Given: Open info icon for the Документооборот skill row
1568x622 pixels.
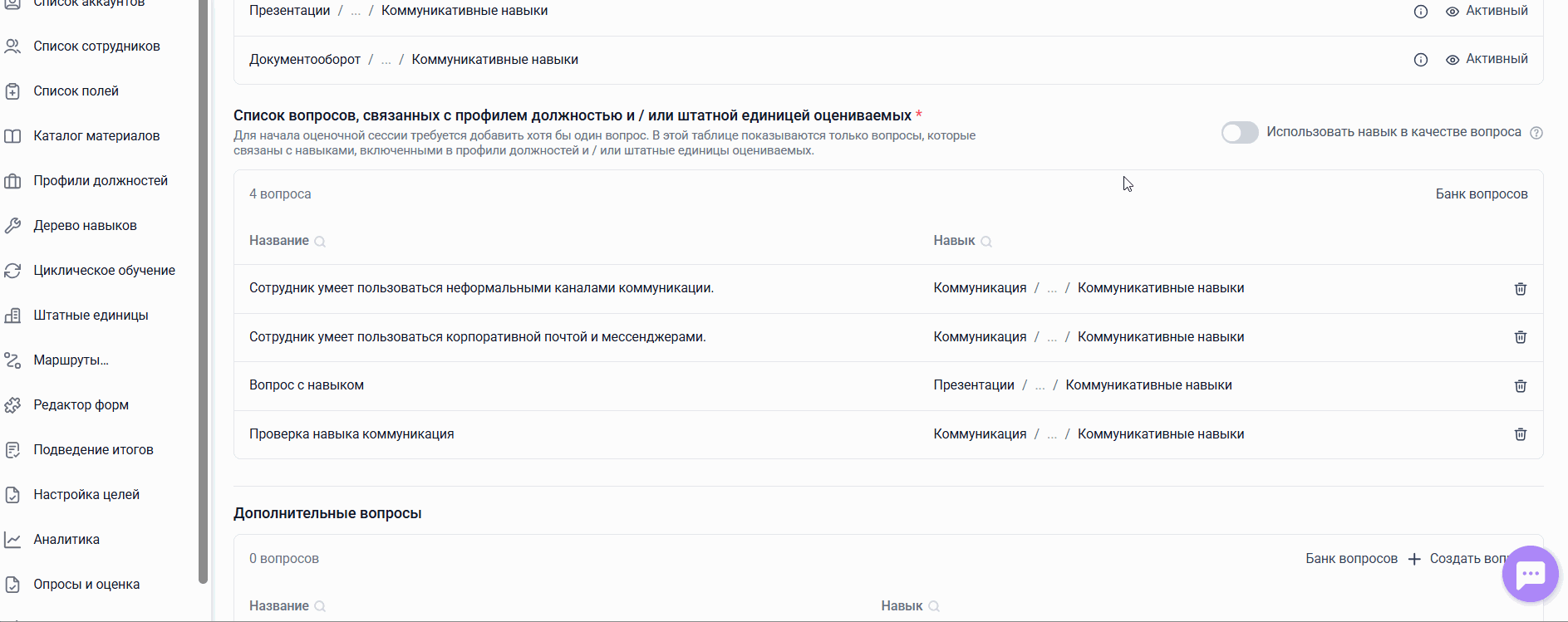Looking at the screenshot, I should click(x=1421, y=60).
